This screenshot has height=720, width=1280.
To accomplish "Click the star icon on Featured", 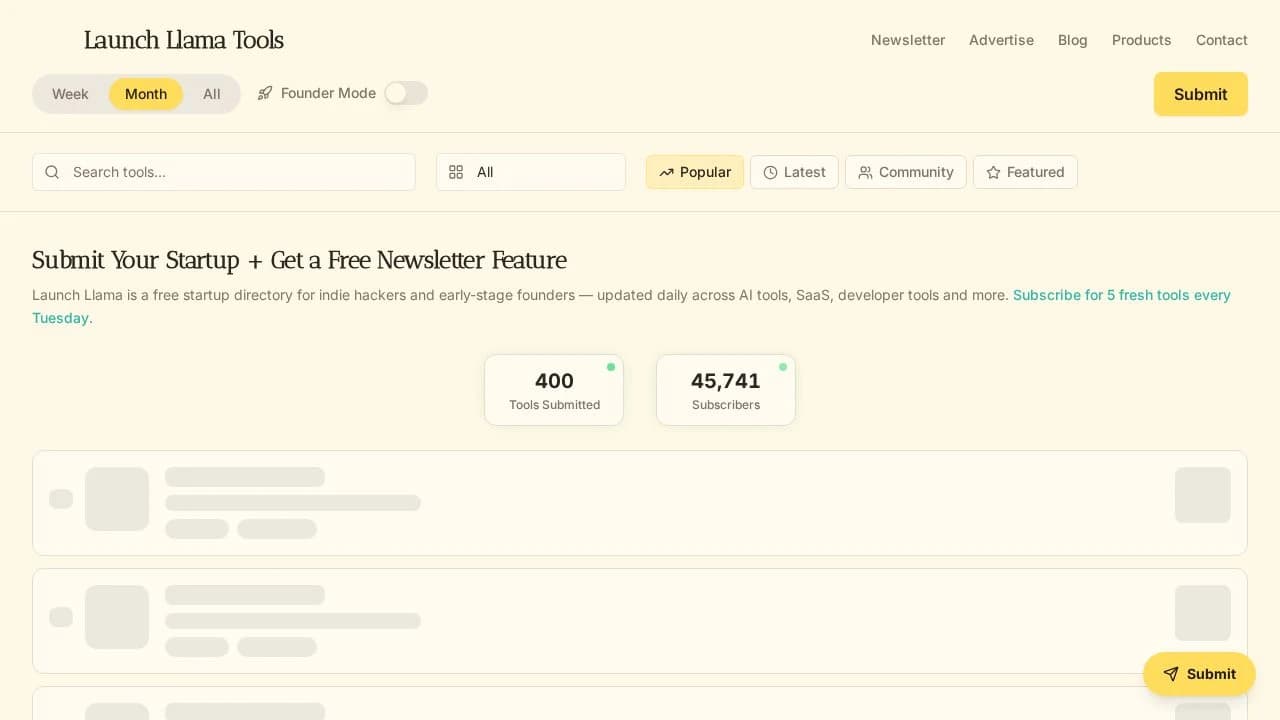I will (993, 172).
